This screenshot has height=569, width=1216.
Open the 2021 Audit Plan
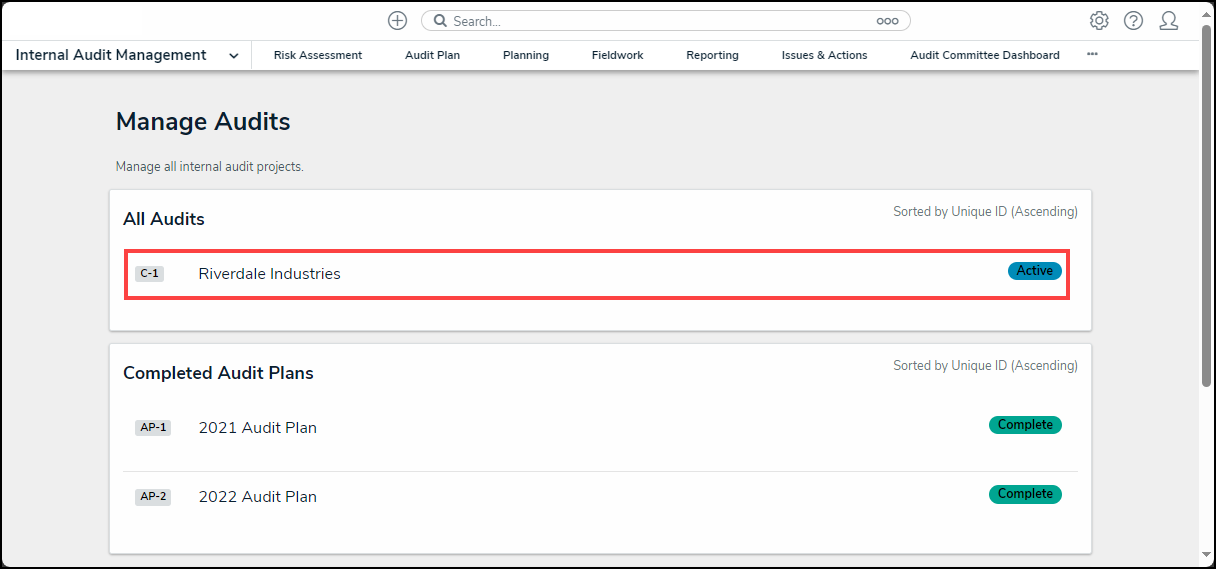coord(258,428)
